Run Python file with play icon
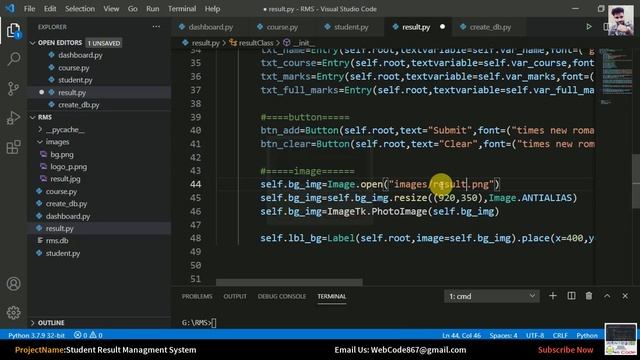640x360 pixels. click(x=589, y=27)
